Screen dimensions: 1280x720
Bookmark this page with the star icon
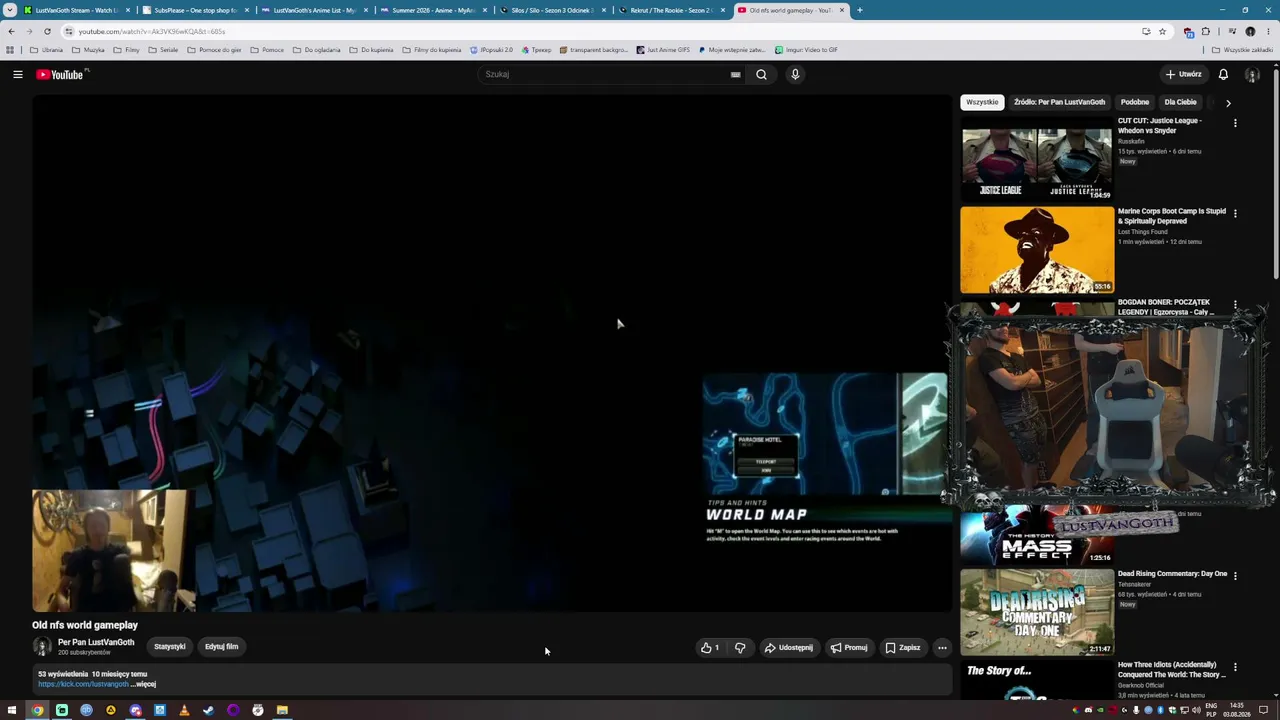point(1162,31)
